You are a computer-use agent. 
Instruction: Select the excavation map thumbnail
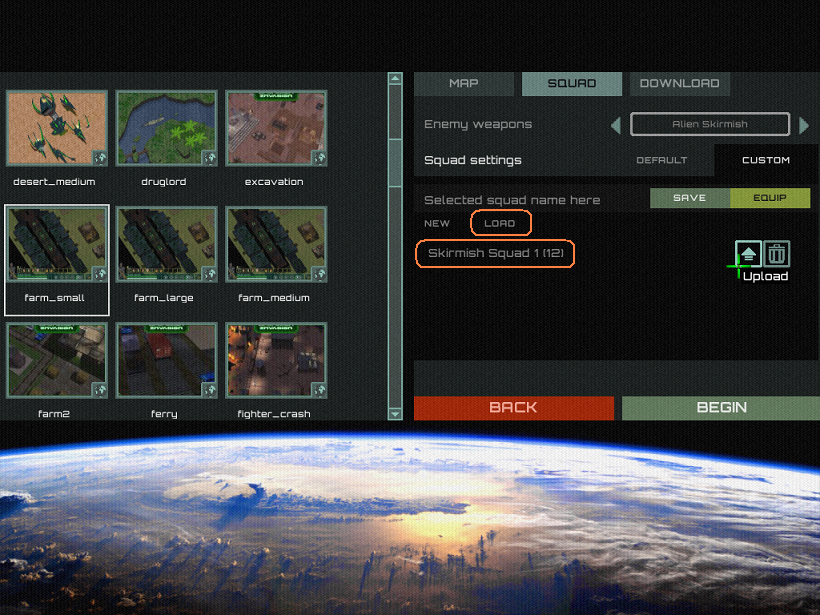coord(276,128)
